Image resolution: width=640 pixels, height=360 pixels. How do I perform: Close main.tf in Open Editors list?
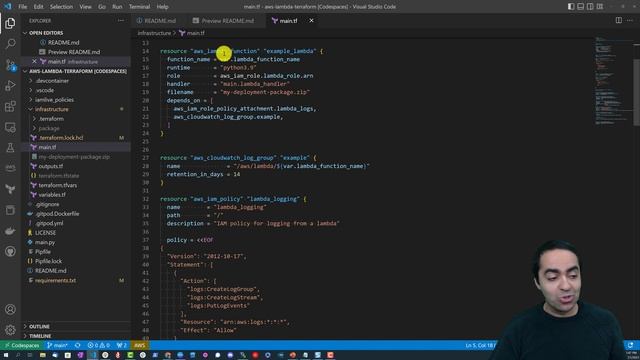[34, 62]
